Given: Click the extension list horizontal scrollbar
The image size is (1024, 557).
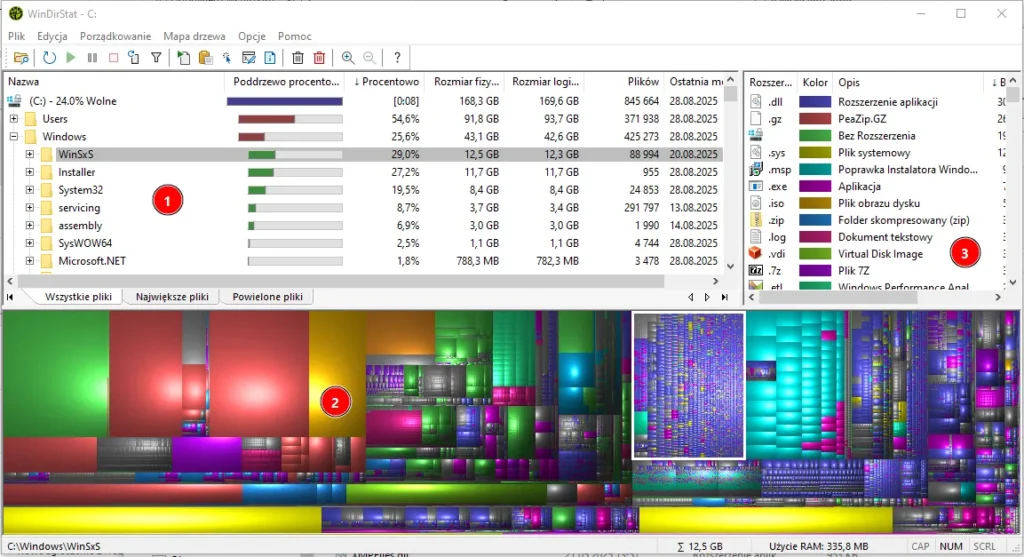Looking at the screenshot, I should (838, 297).
